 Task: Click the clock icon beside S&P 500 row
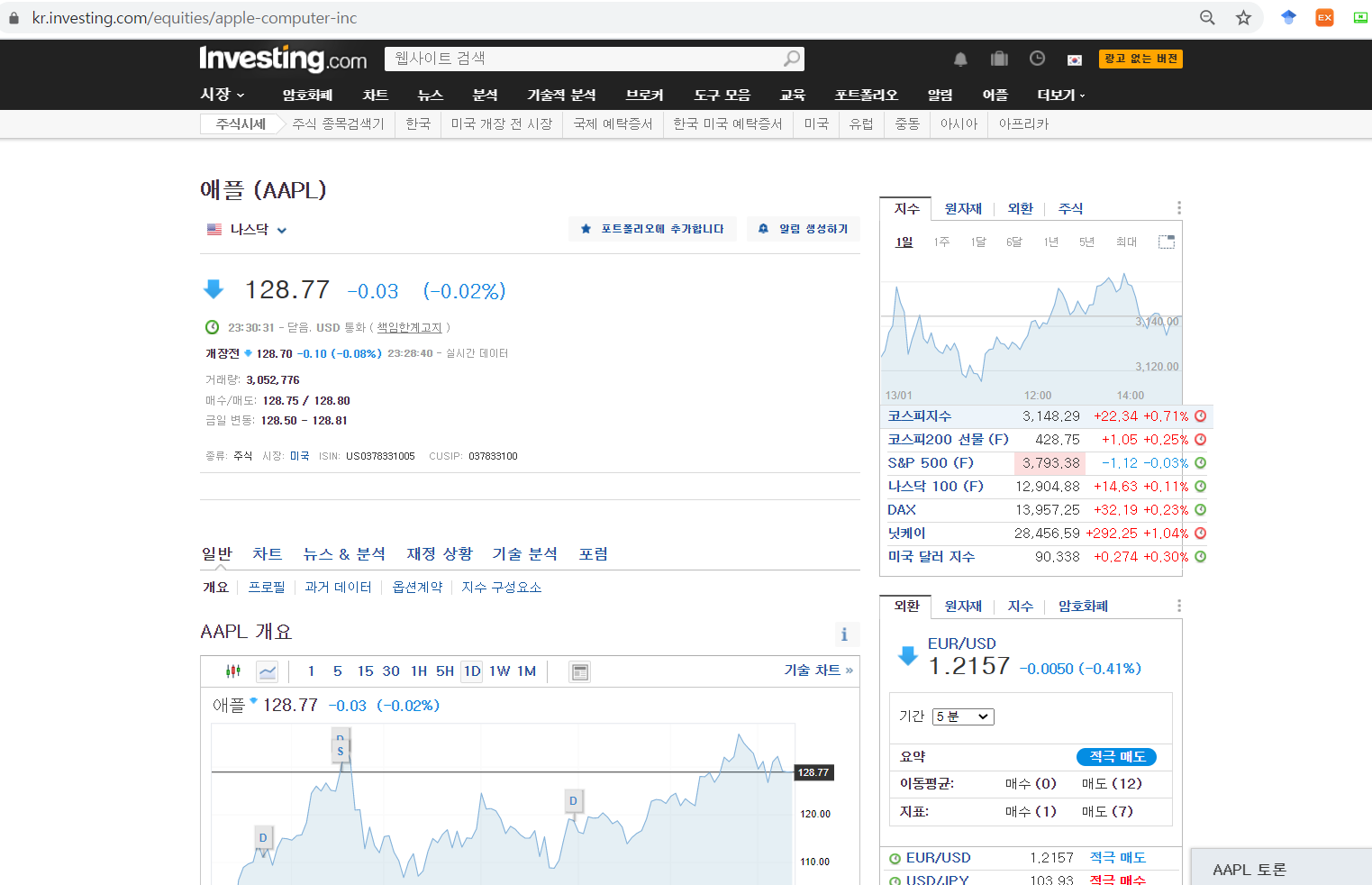[1200, 463]
